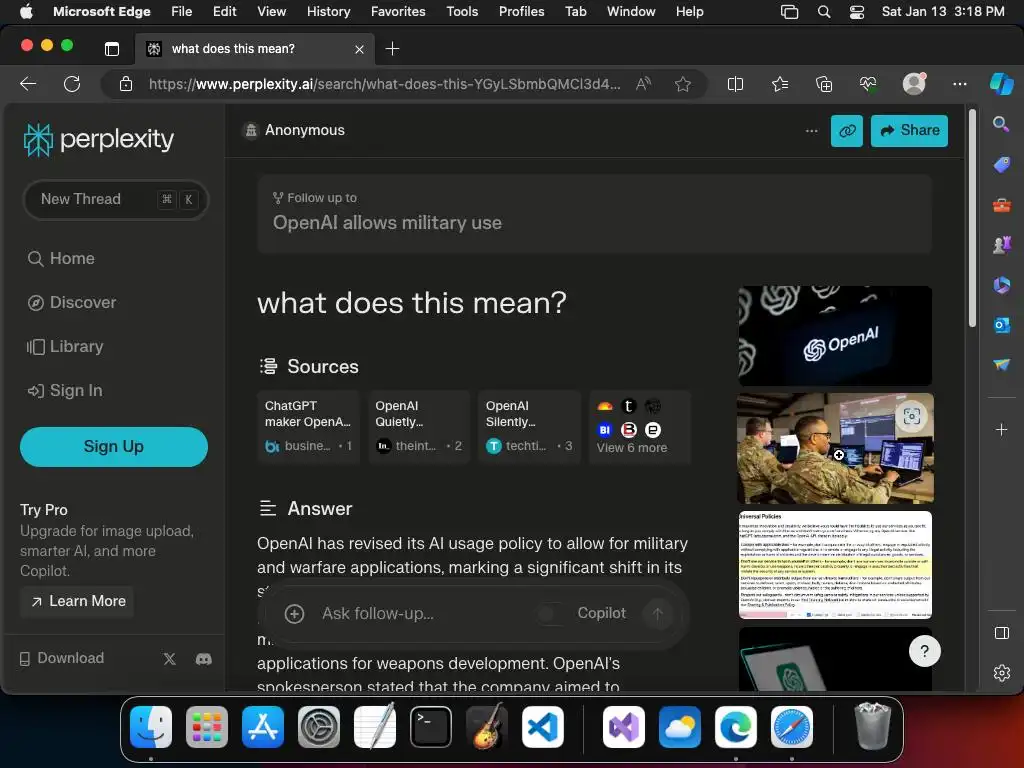Open split screen view icon

pyautogui.click(x=735, y=84)
